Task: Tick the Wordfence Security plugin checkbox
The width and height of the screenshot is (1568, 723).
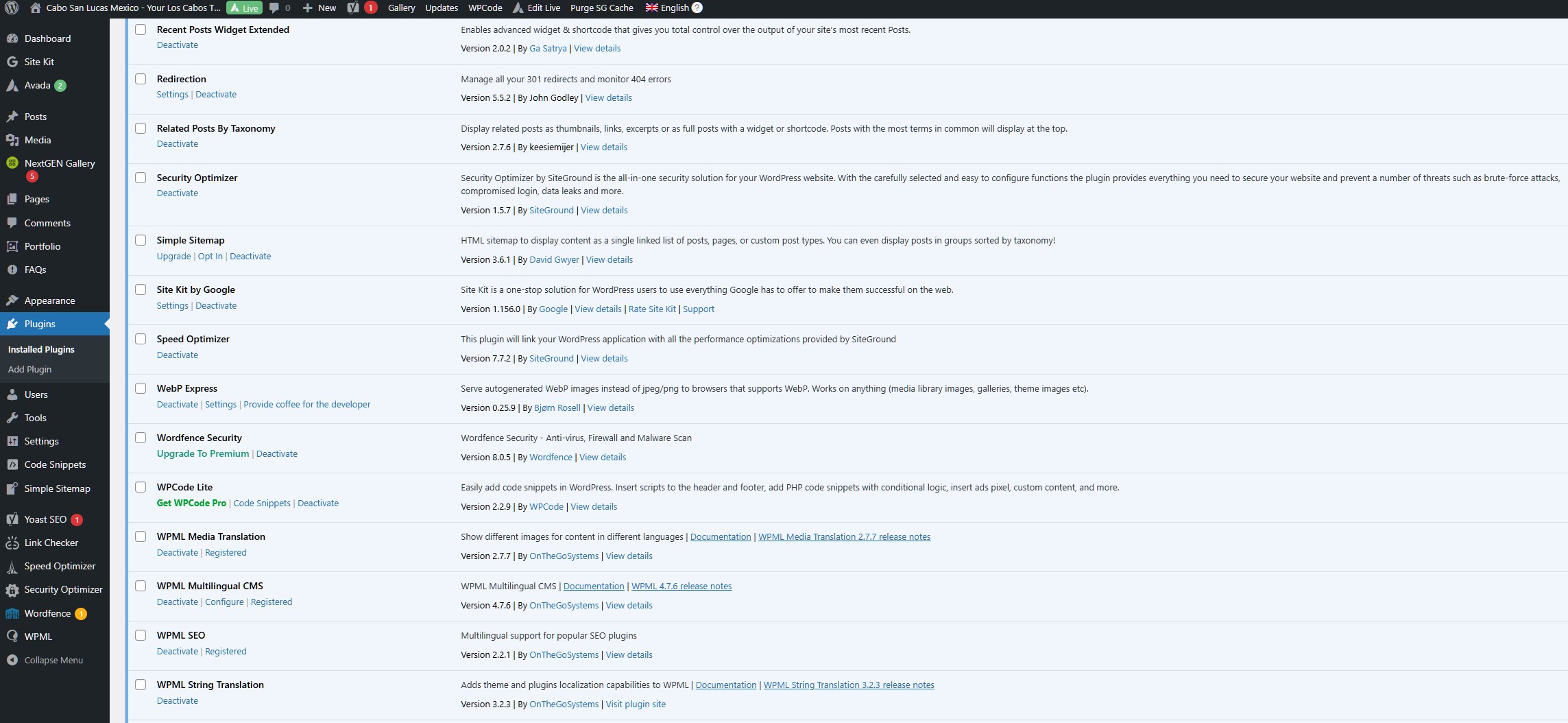Action: [141, 438]
